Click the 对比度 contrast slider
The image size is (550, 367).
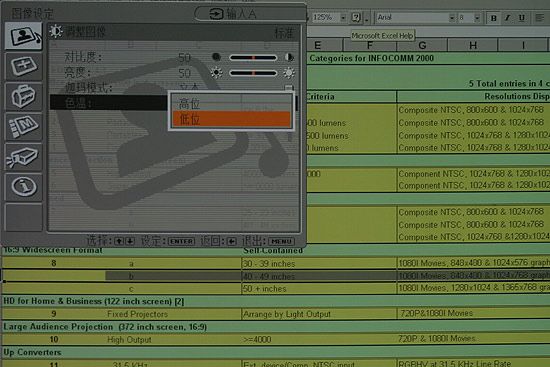click(253, 58)
